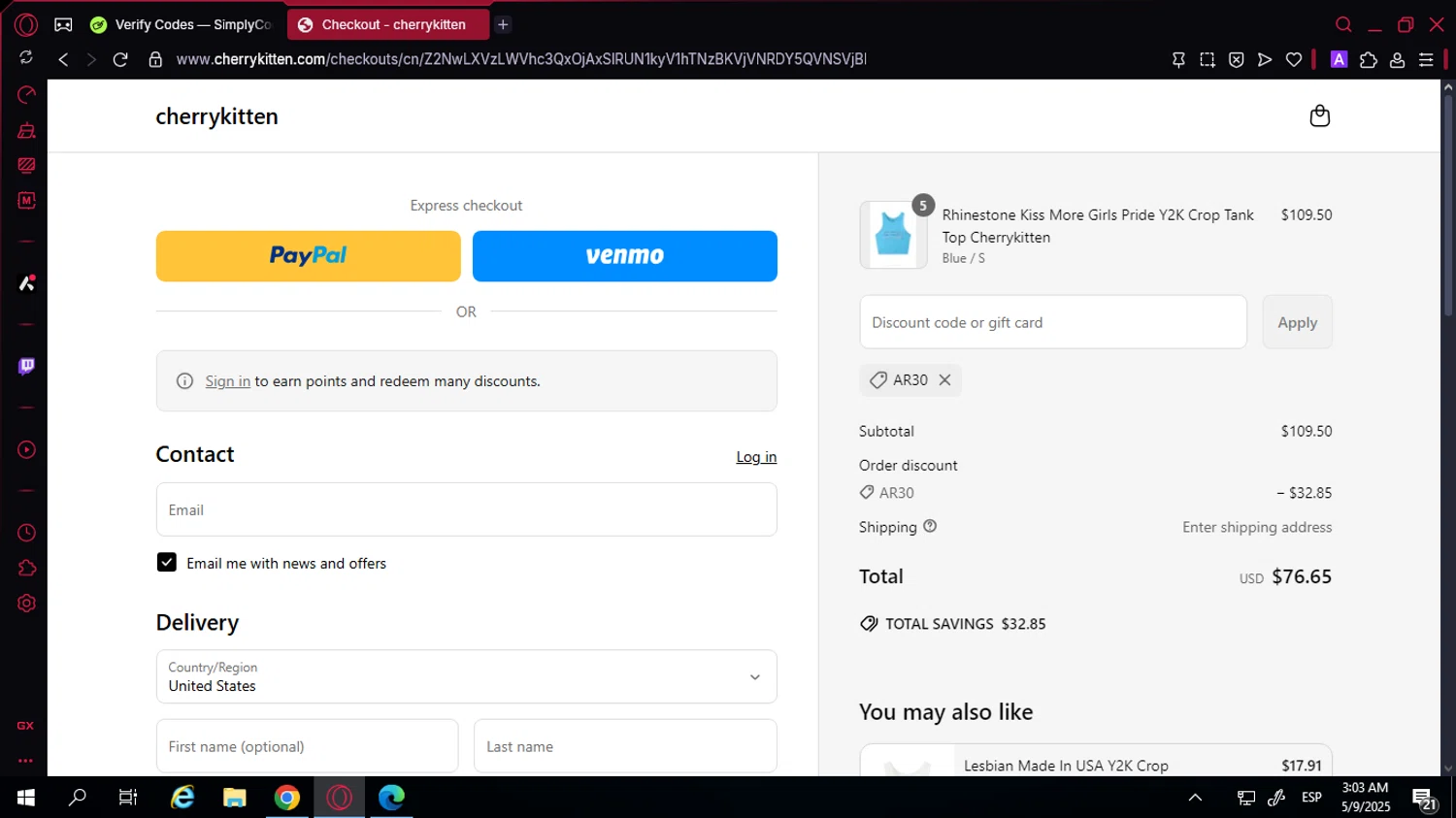The width and height of the screenshot is (1456, 818).
Task: Open the purple A extension icon
Action: coord(1339,59)
